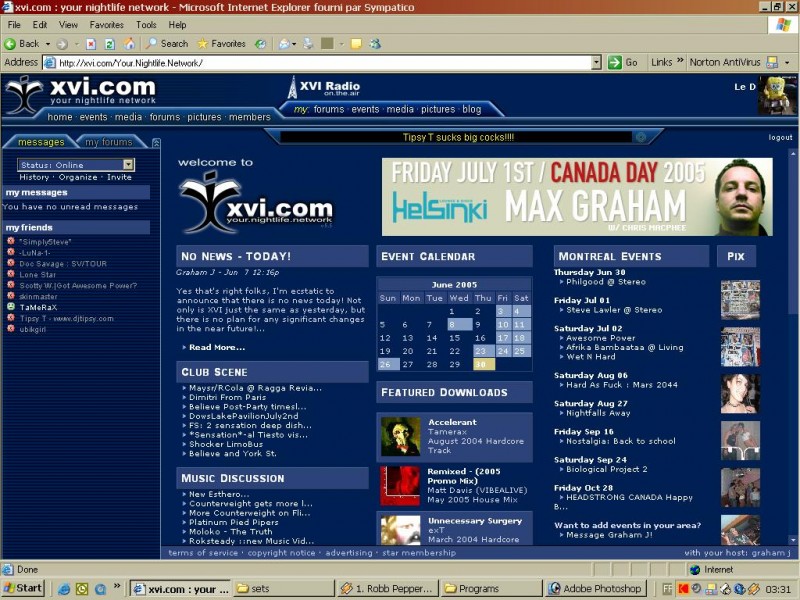
Task: Click the Messenger toolbar icon
Action: (376, 44)
